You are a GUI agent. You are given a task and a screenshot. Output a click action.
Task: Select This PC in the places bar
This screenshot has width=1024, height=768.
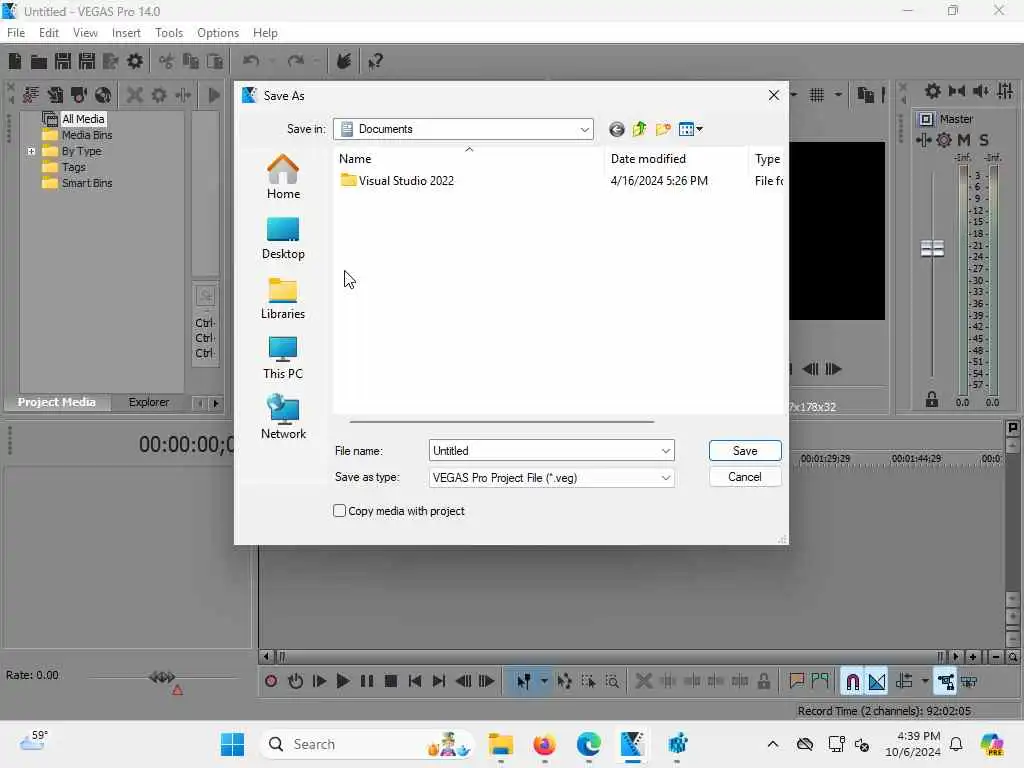tap(283, 358)
